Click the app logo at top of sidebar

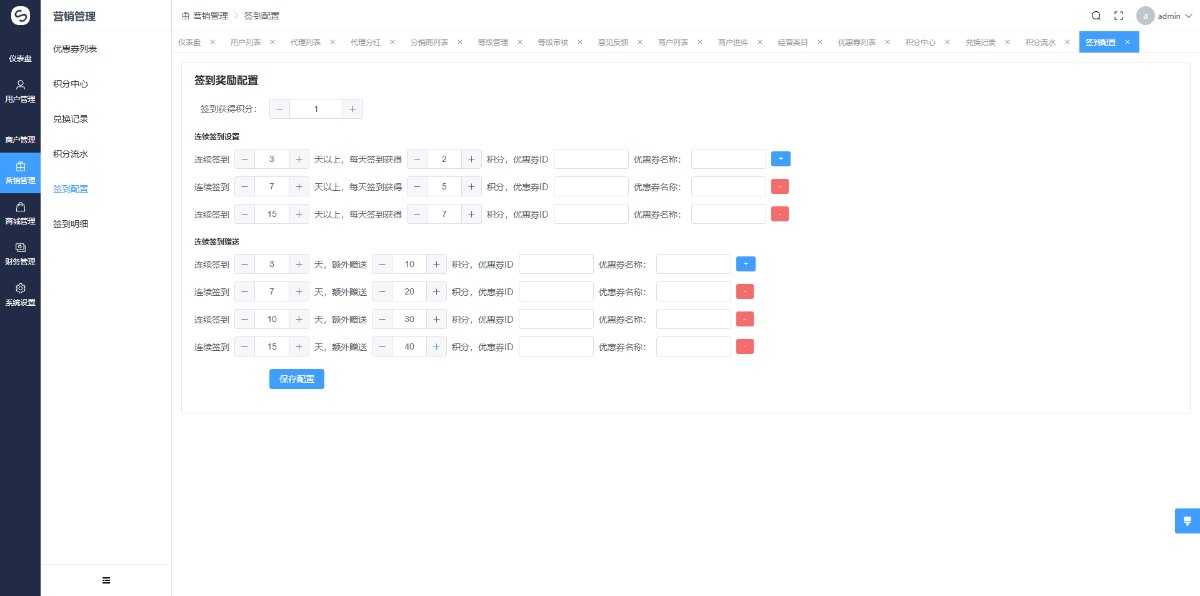(x=20, y=17)
